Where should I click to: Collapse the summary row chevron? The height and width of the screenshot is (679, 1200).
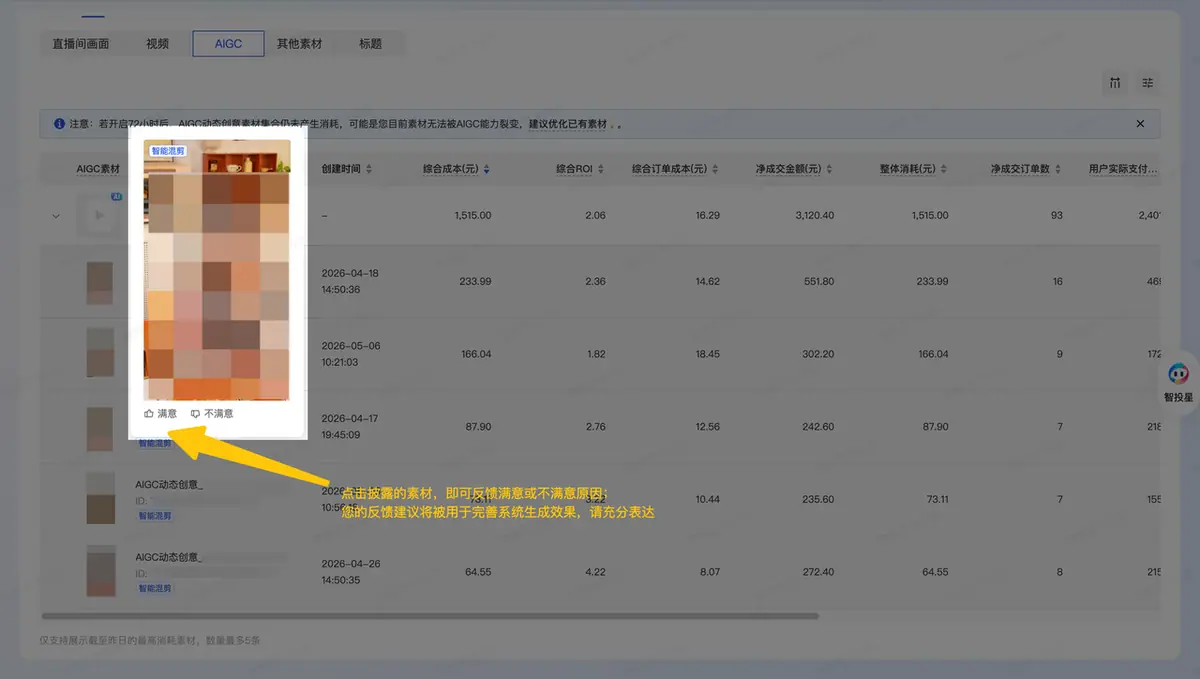(56, 215)
